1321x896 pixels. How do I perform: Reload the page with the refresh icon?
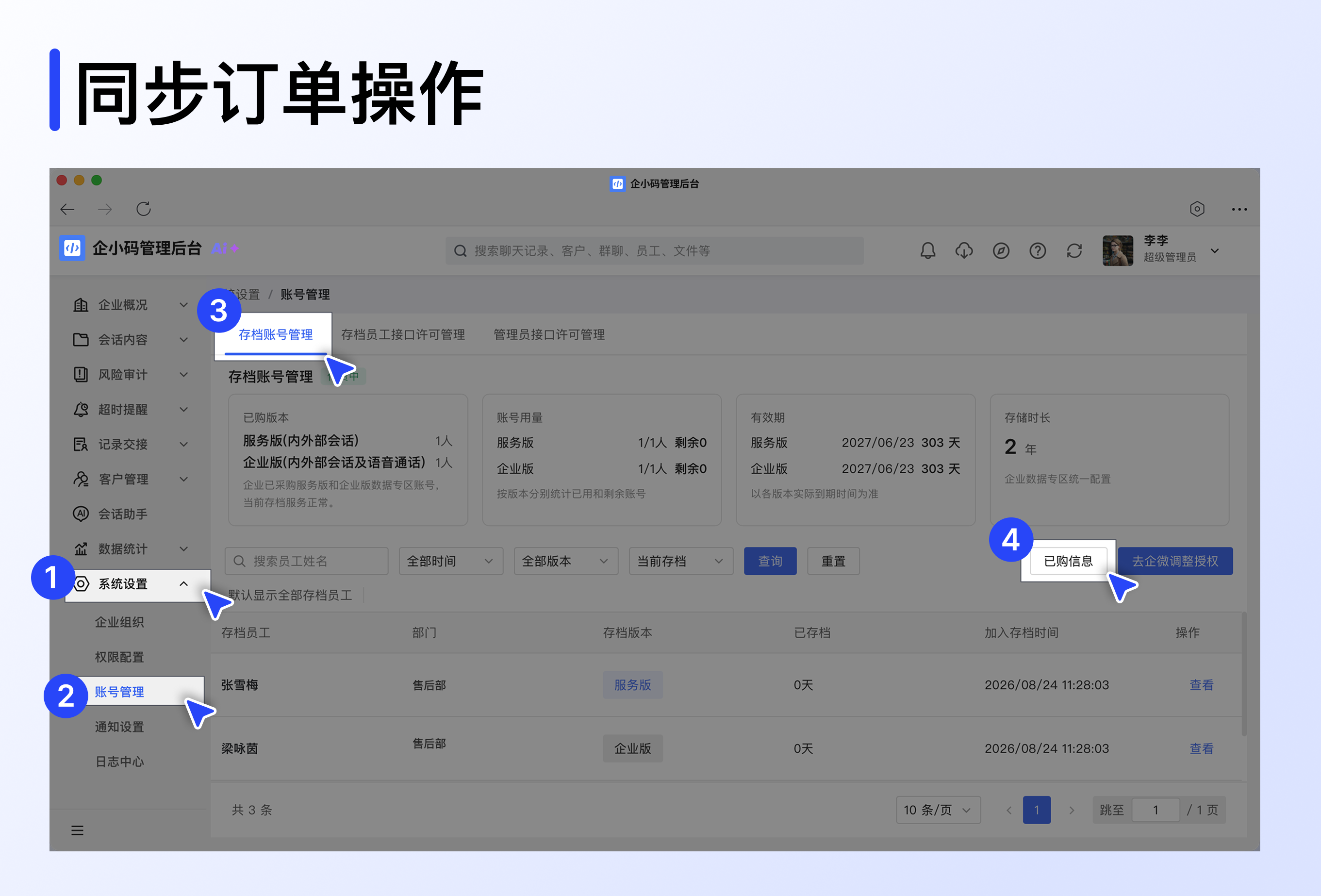(x=143, y=209)
